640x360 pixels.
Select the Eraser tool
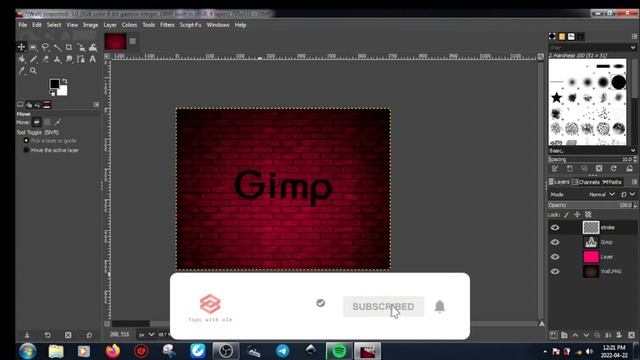(x=45, y=59)
